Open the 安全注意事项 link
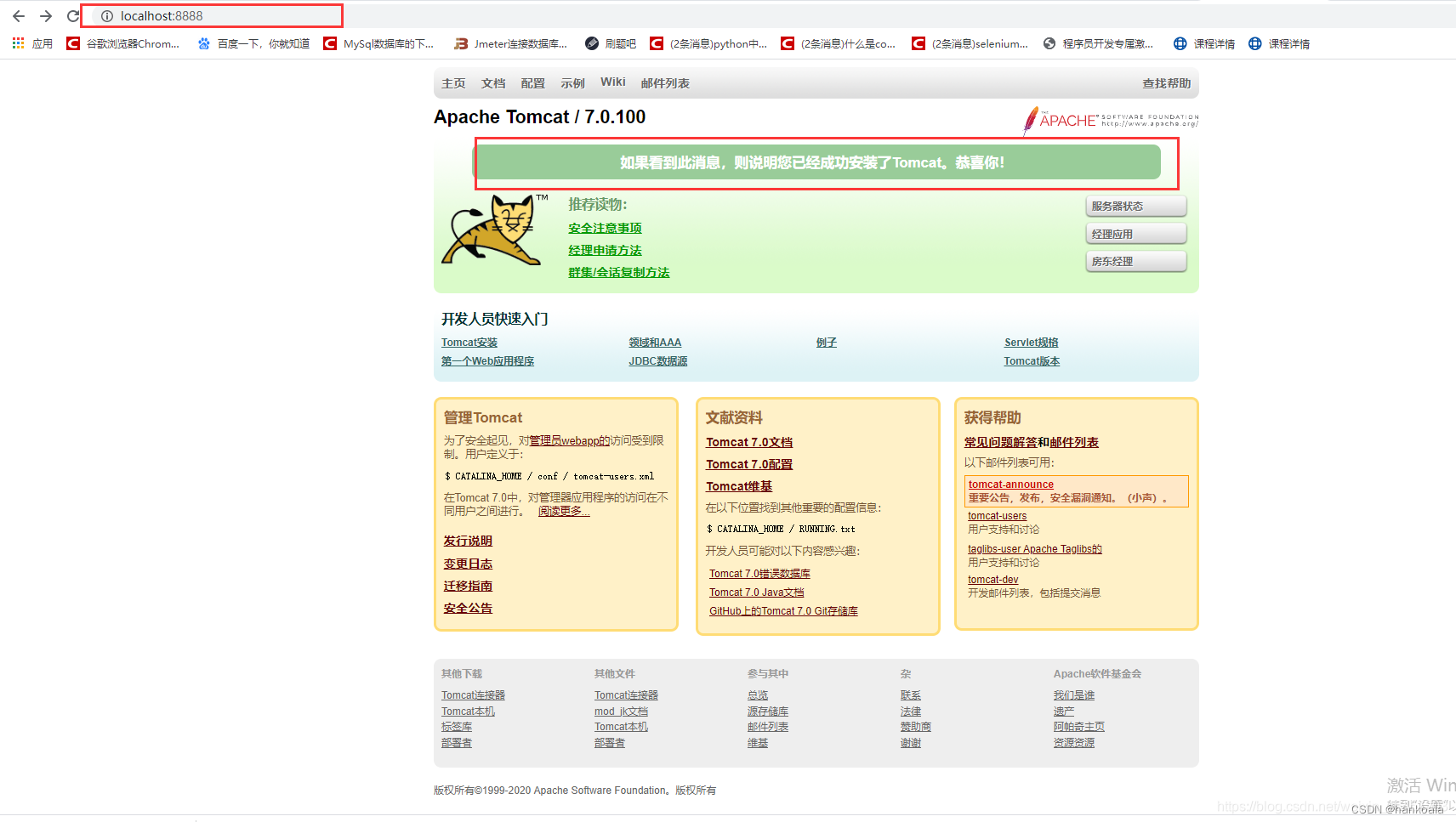The height and width of the screenshot is (822, 1456). (x=605, y=228)
